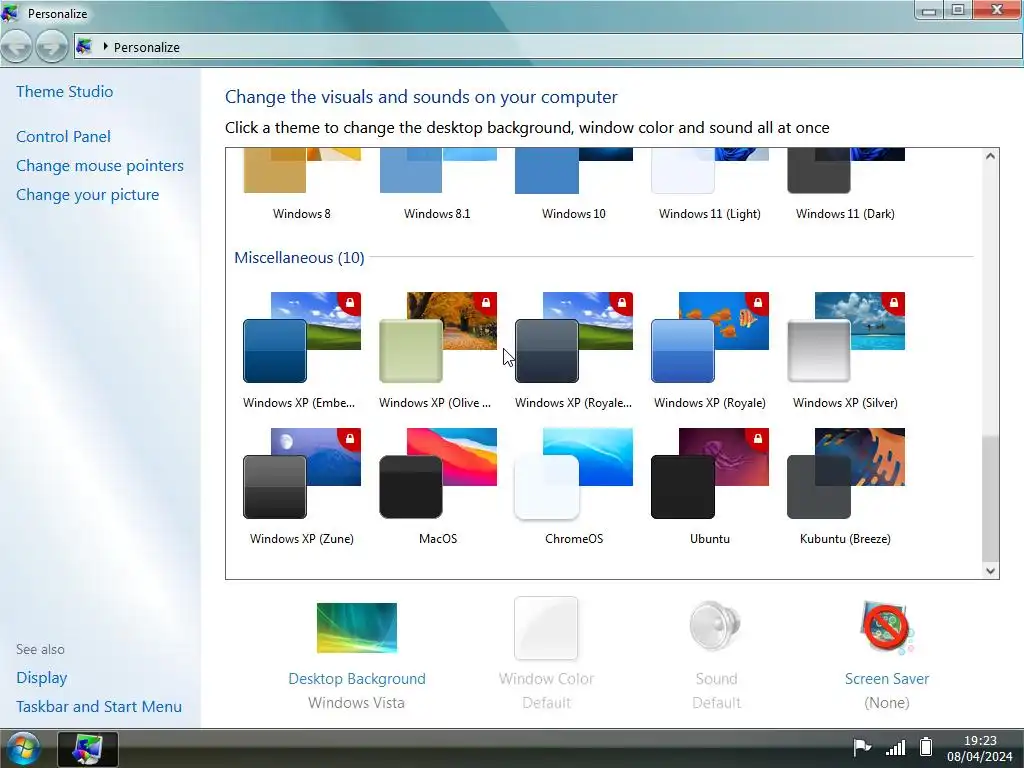This screenshot has height=768, width=1024.
Task: Open Screen Saver settings icon
Action: point(887,628)
